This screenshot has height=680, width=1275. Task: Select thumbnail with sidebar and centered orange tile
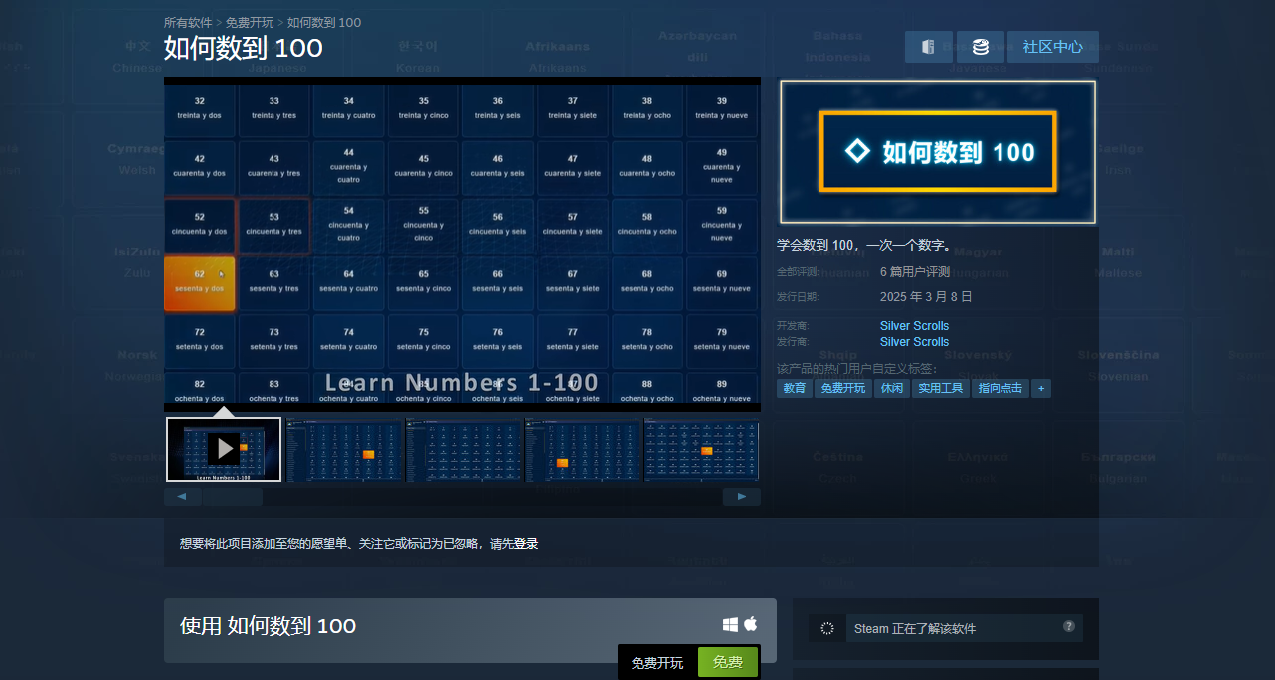[345, 450]
